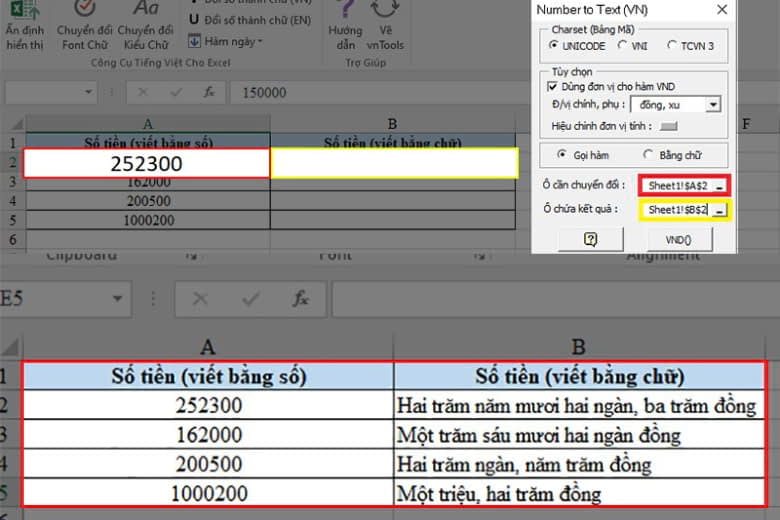Expand the Đ/vị chính, phụ dropdown
780x520 pixels.
coord(713,104)
